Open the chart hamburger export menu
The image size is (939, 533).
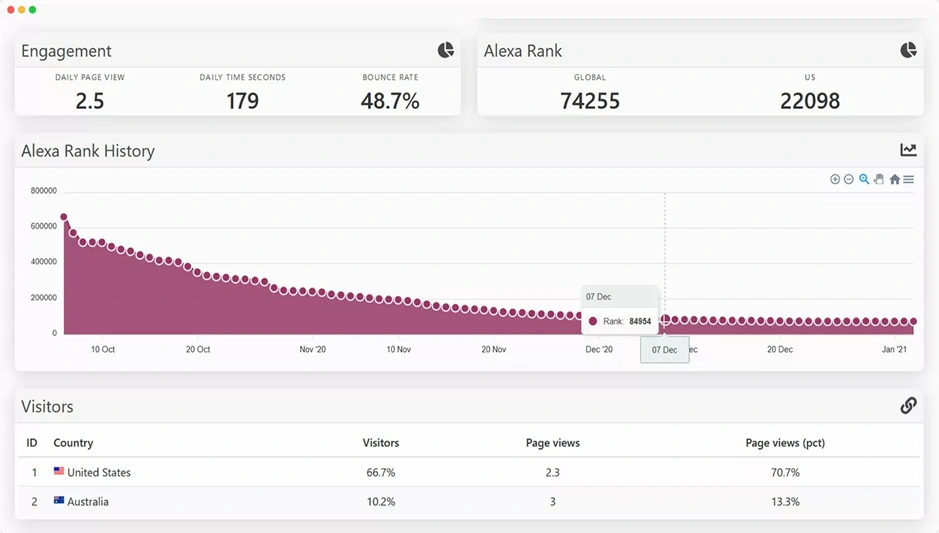click(x=909, y=180)
